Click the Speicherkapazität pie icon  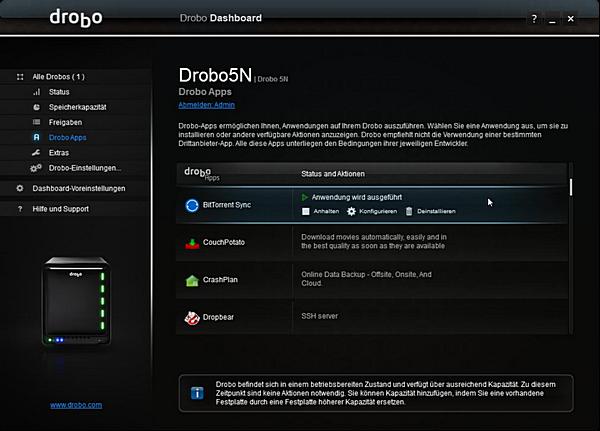click(x=36, y=107)
